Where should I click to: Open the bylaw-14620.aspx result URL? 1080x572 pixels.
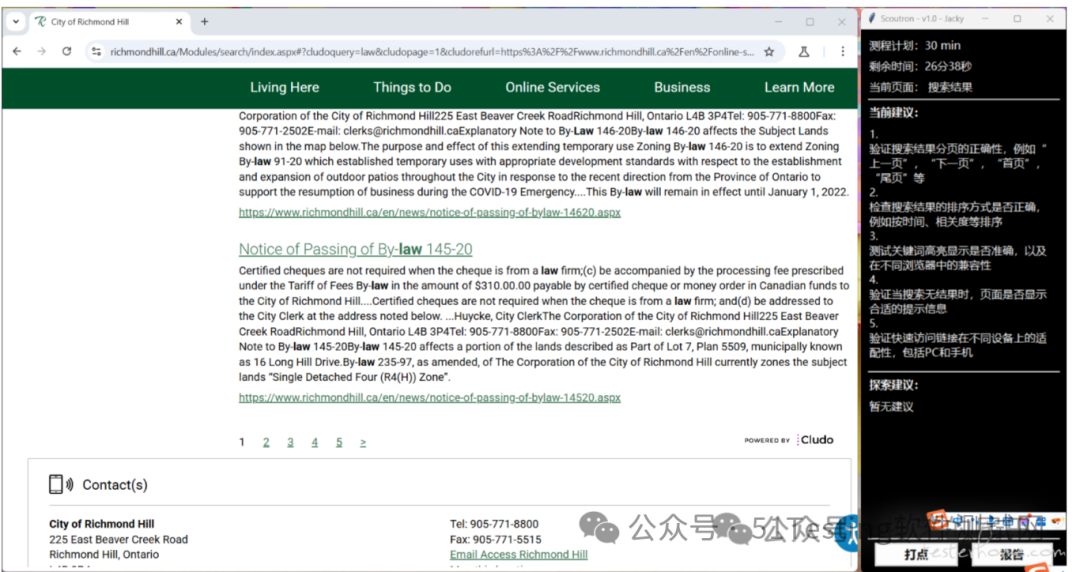pos(430,212)
